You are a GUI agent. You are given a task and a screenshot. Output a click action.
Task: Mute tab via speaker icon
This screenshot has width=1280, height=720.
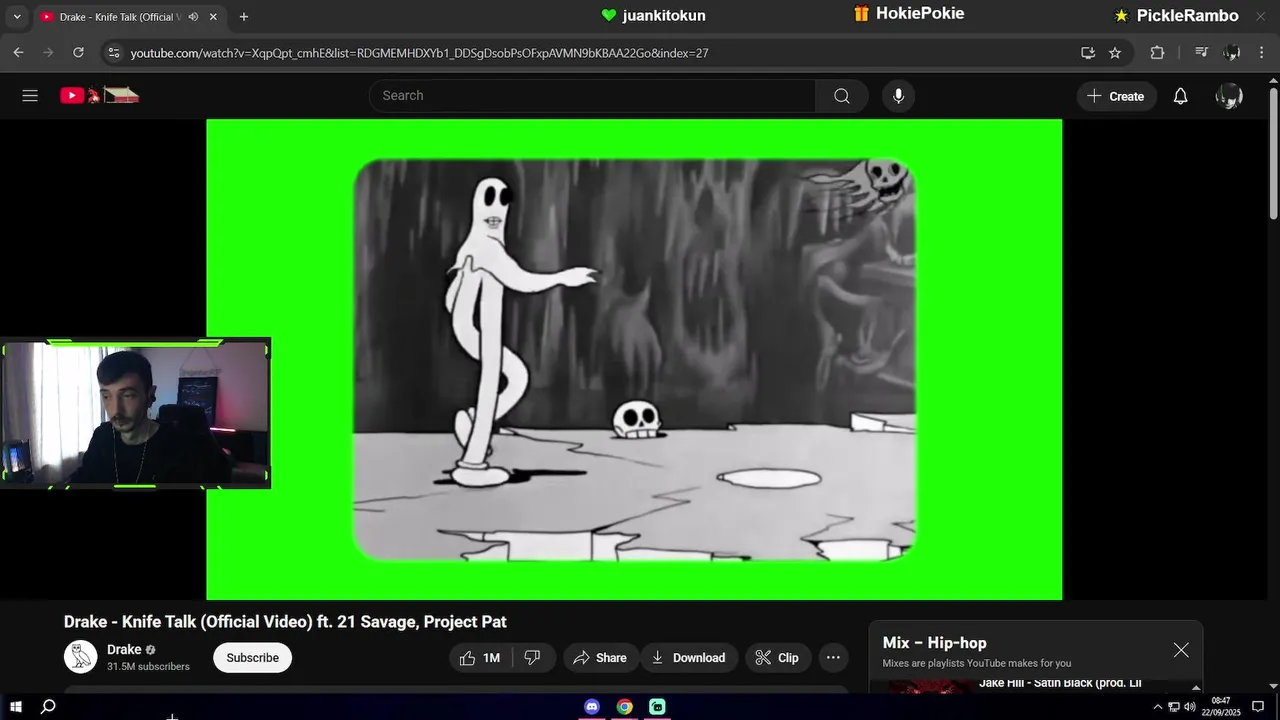pyautogui.click(x=193, y=17)
